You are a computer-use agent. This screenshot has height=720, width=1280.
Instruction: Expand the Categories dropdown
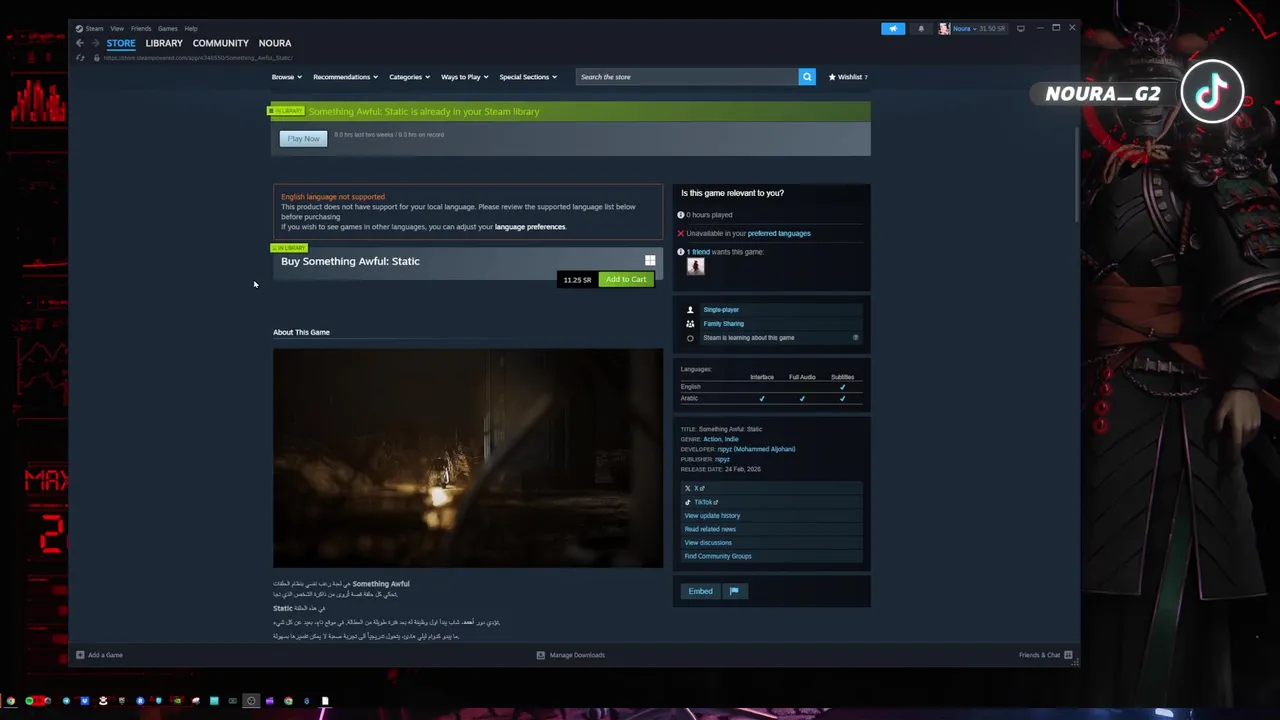pos(409,77)
